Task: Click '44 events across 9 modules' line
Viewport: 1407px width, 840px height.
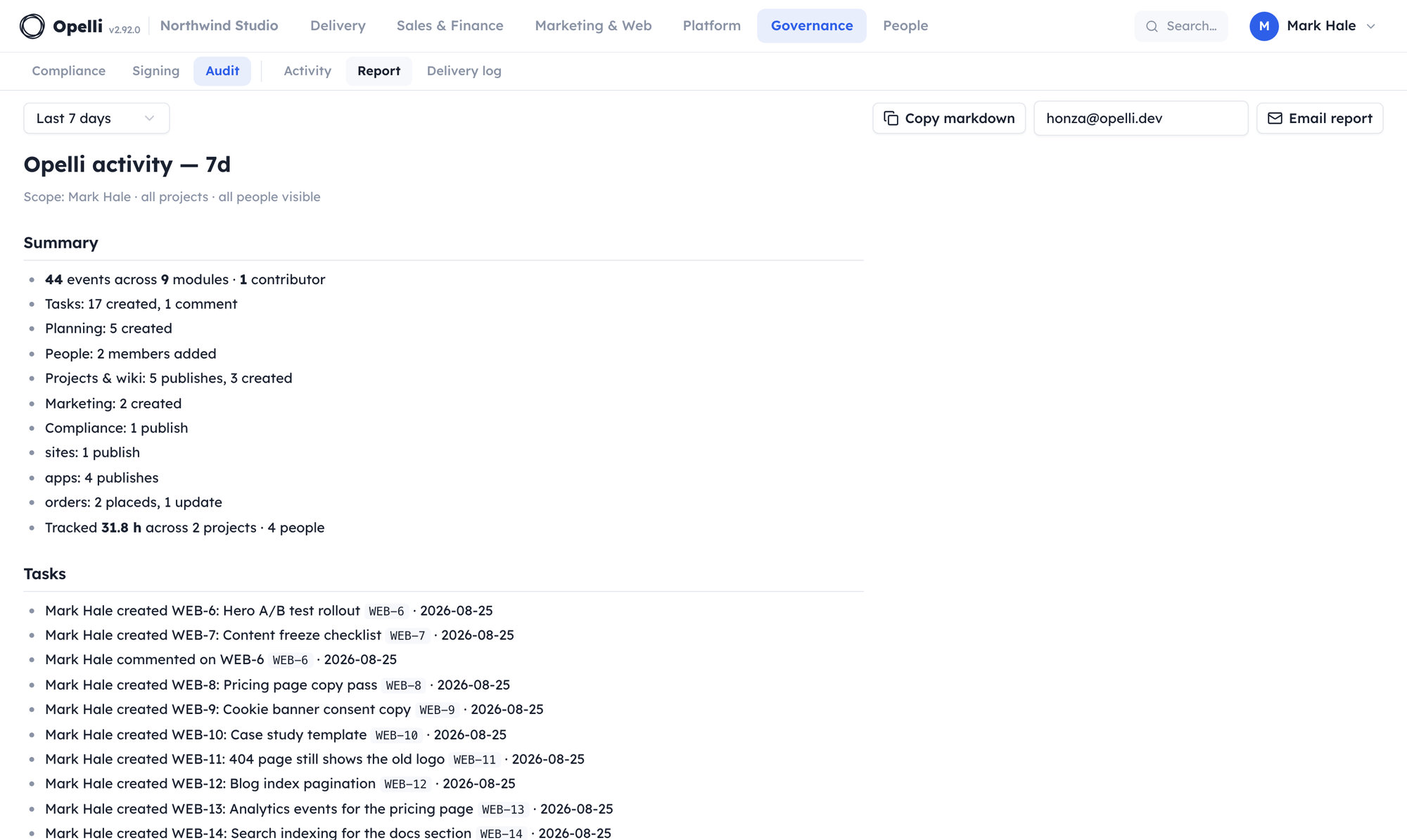Action: click(185, 279)
